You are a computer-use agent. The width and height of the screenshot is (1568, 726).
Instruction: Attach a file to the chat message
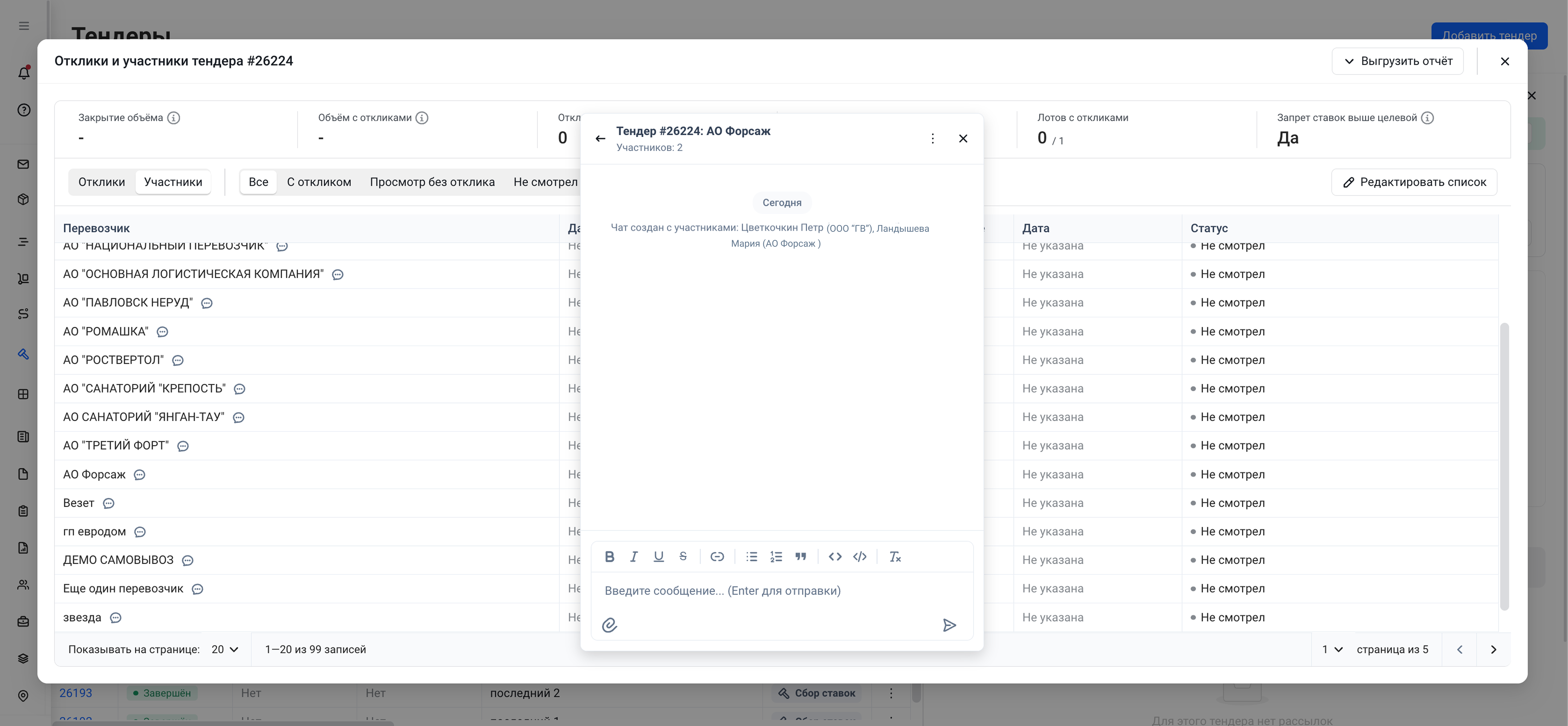coord(609,625)
